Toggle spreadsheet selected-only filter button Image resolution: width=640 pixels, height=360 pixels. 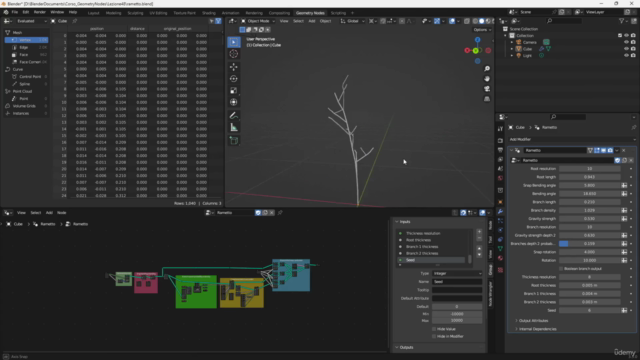pyautogui.click(x=211, y=21)
